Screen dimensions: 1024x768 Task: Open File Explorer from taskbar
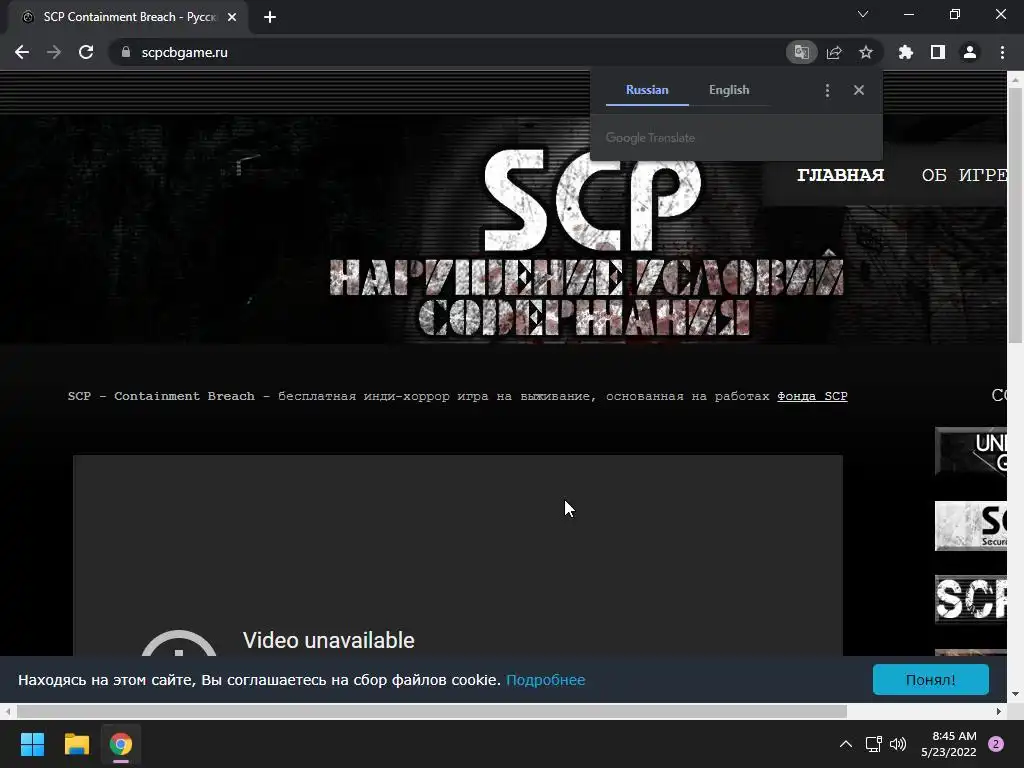coord(76,744)
